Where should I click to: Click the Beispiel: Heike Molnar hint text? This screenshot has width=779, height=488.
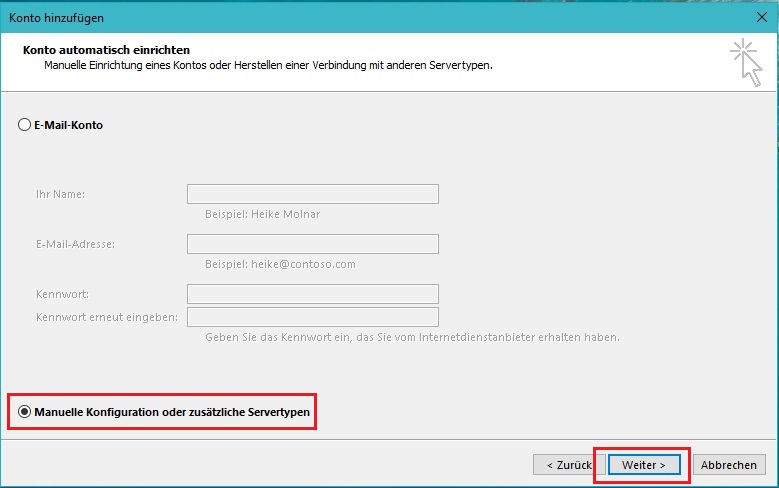[x=263, y=214]
